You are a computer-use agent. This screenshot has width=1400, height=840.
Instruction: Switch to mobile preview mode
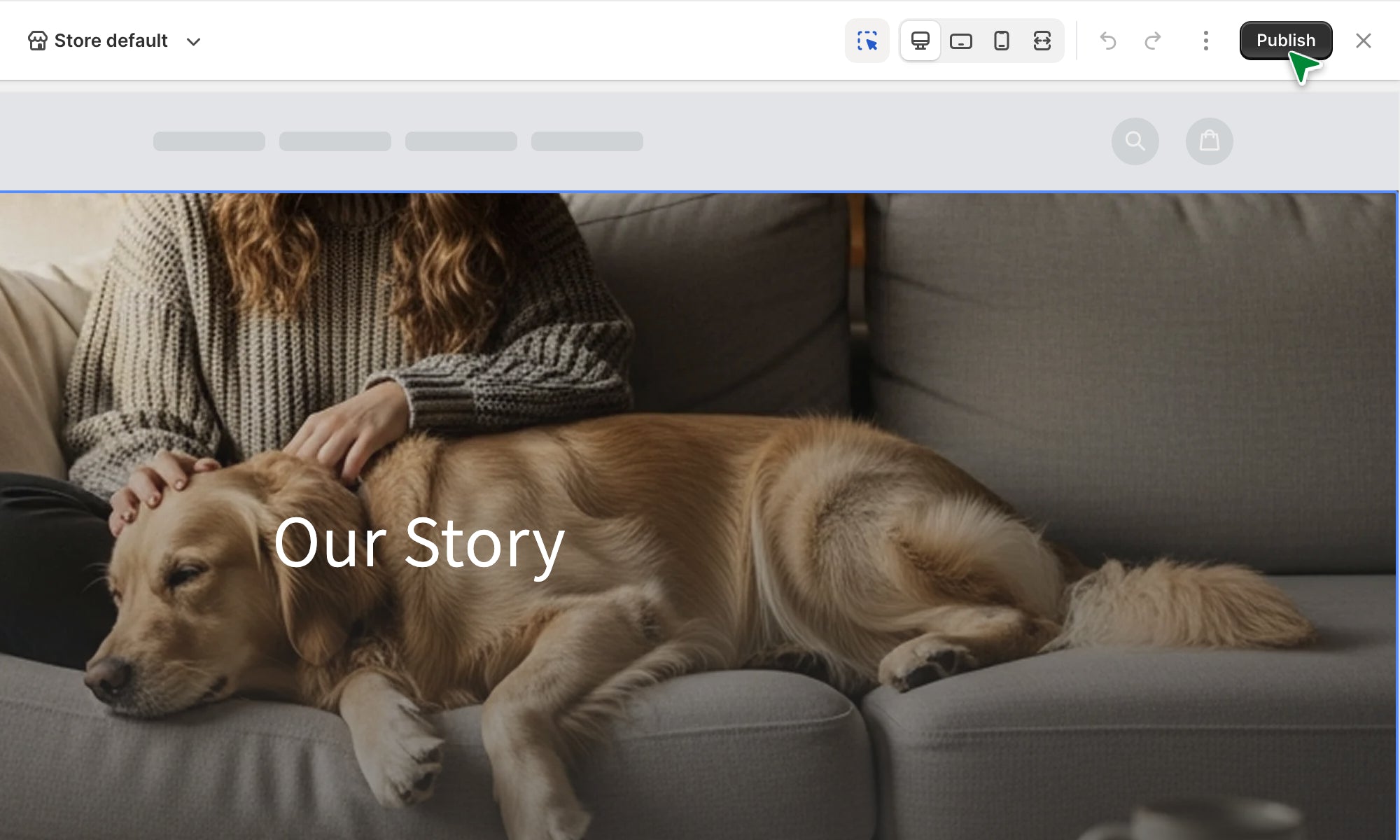(x=1001, y=41)
